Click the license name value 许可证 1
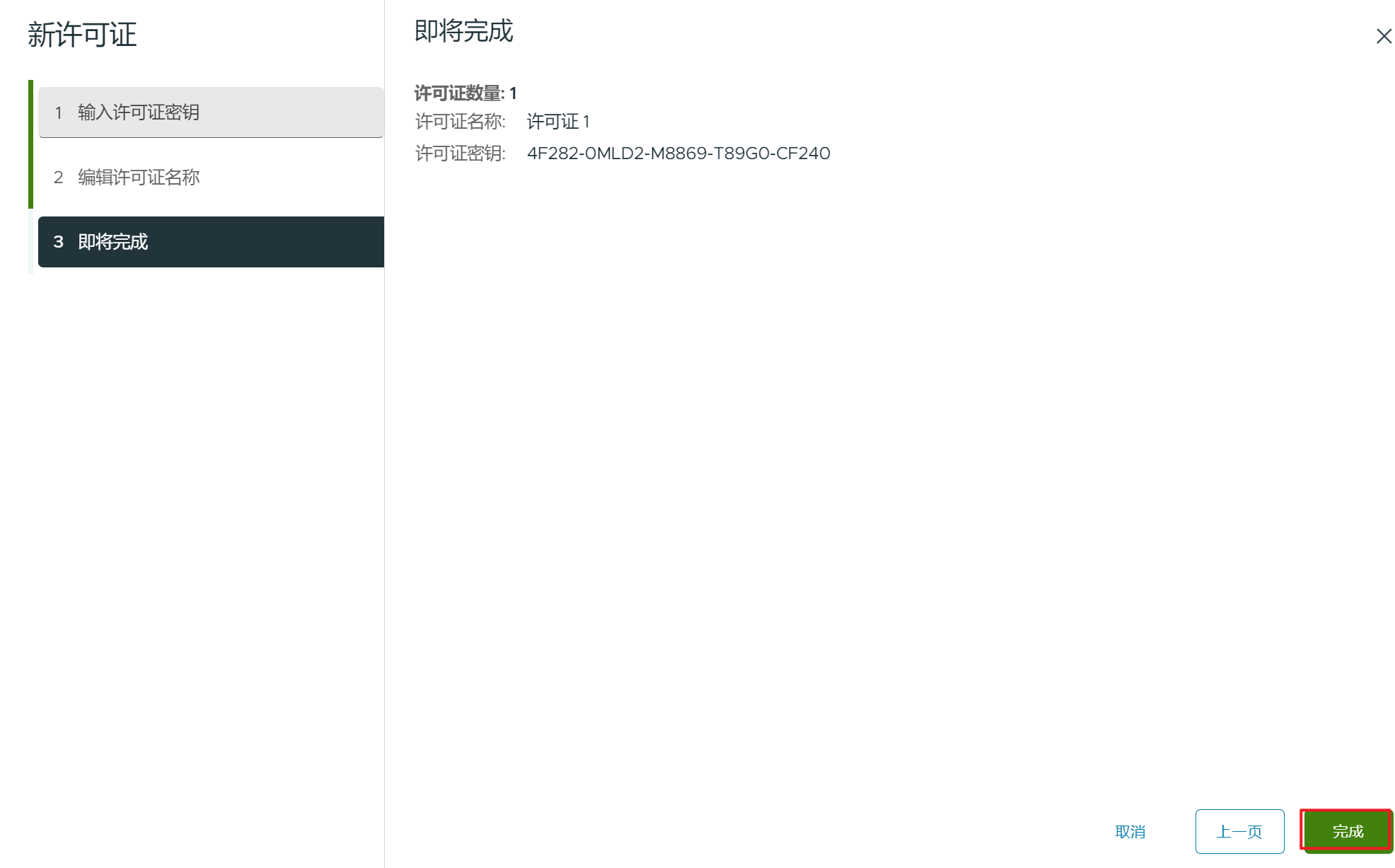Image resolution: width=1395 pixels, height=868 pixels. click(x=557, y=122)
